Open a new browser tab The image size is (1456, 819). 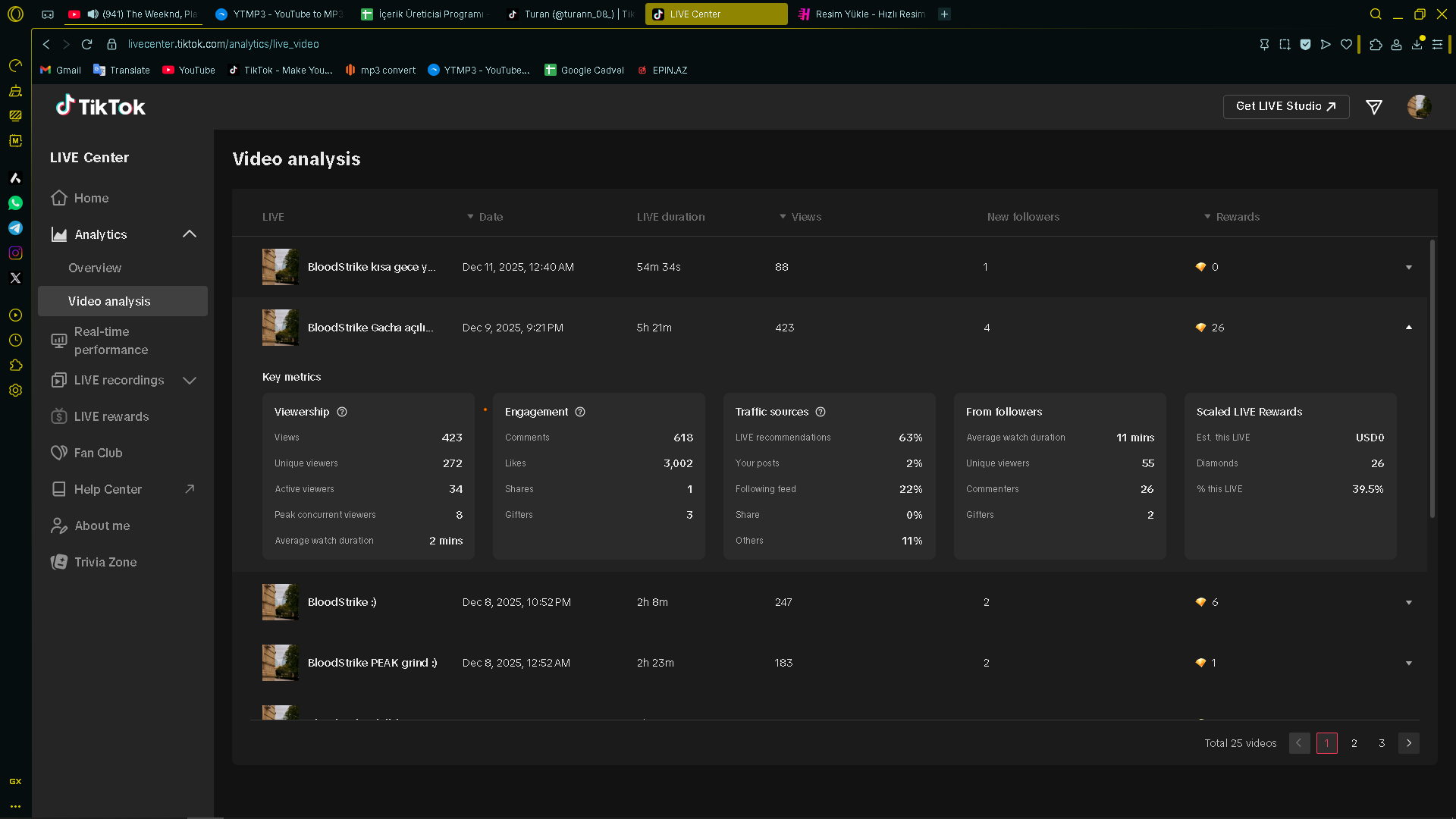[944, 14]
